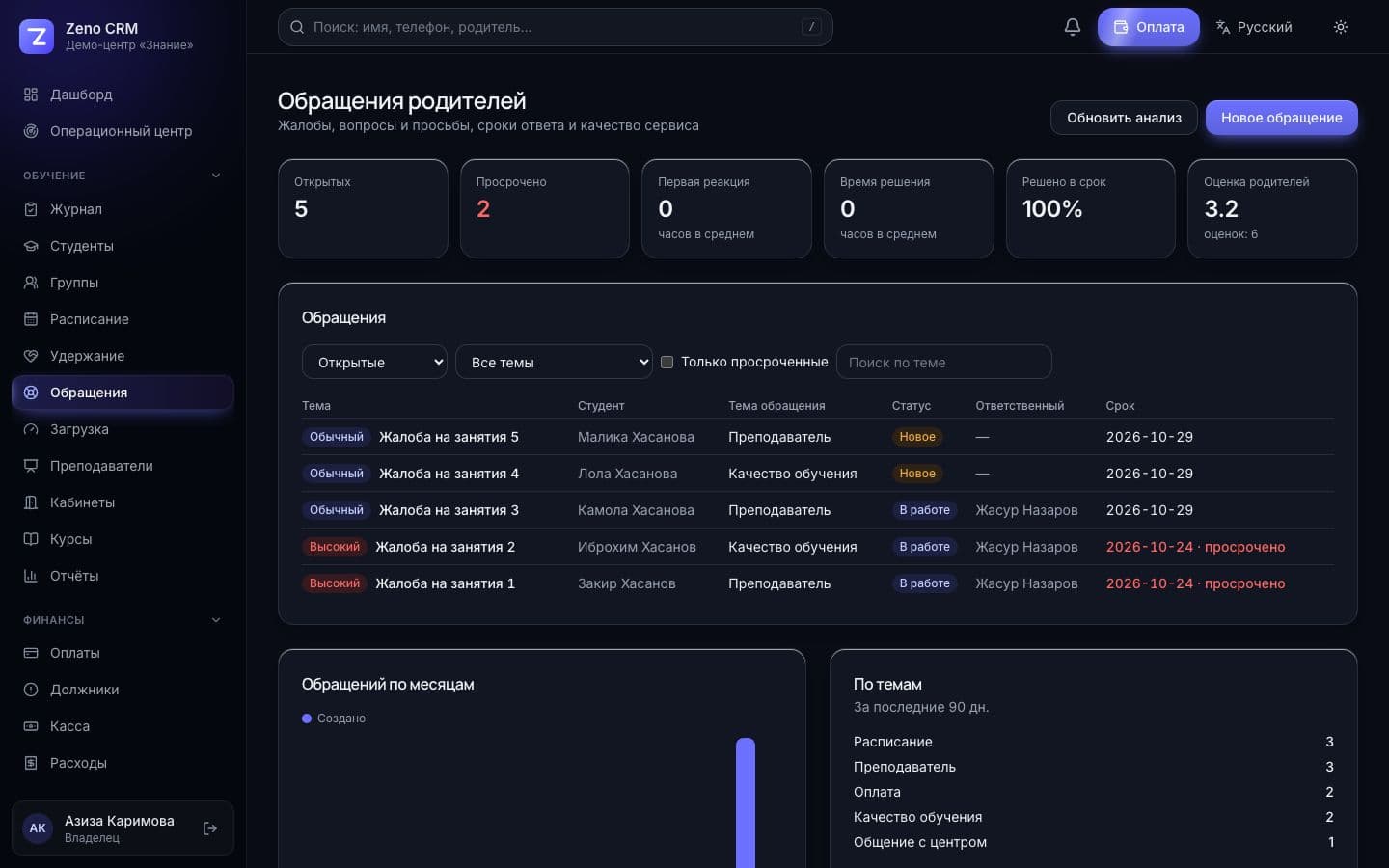Click Новое status of Жалоба на занятия 4
1389x868 pixels.
tap(917, 474)
